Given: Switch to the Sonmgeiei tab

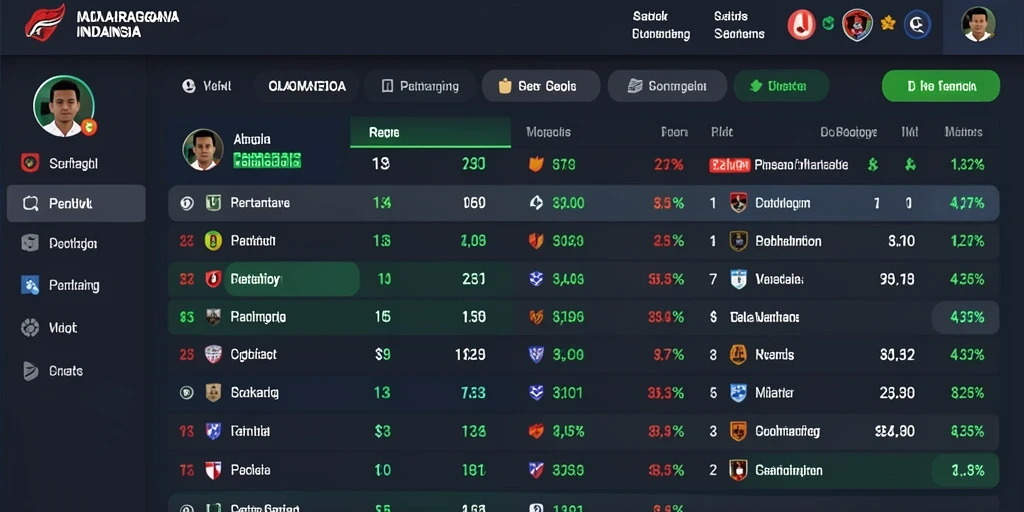Looking at the screenshot, I should pos(667,86).
